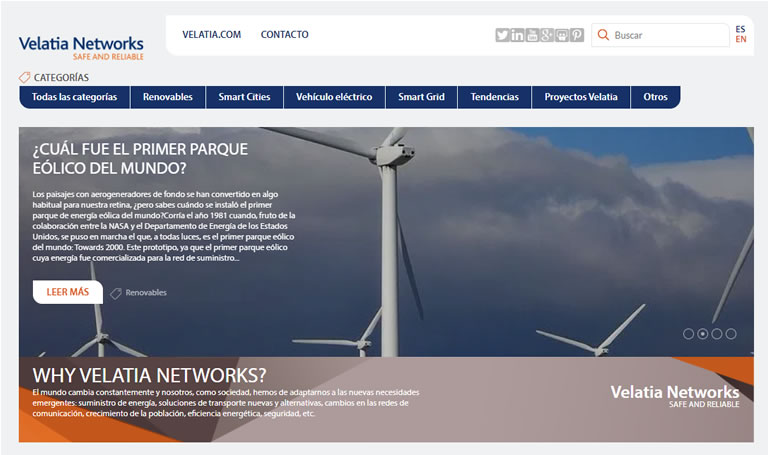Viewport: 768px width, 455px height.
Task: Open the SlideShare social icon
Action: pyautogui.click(x=562, y=35)
